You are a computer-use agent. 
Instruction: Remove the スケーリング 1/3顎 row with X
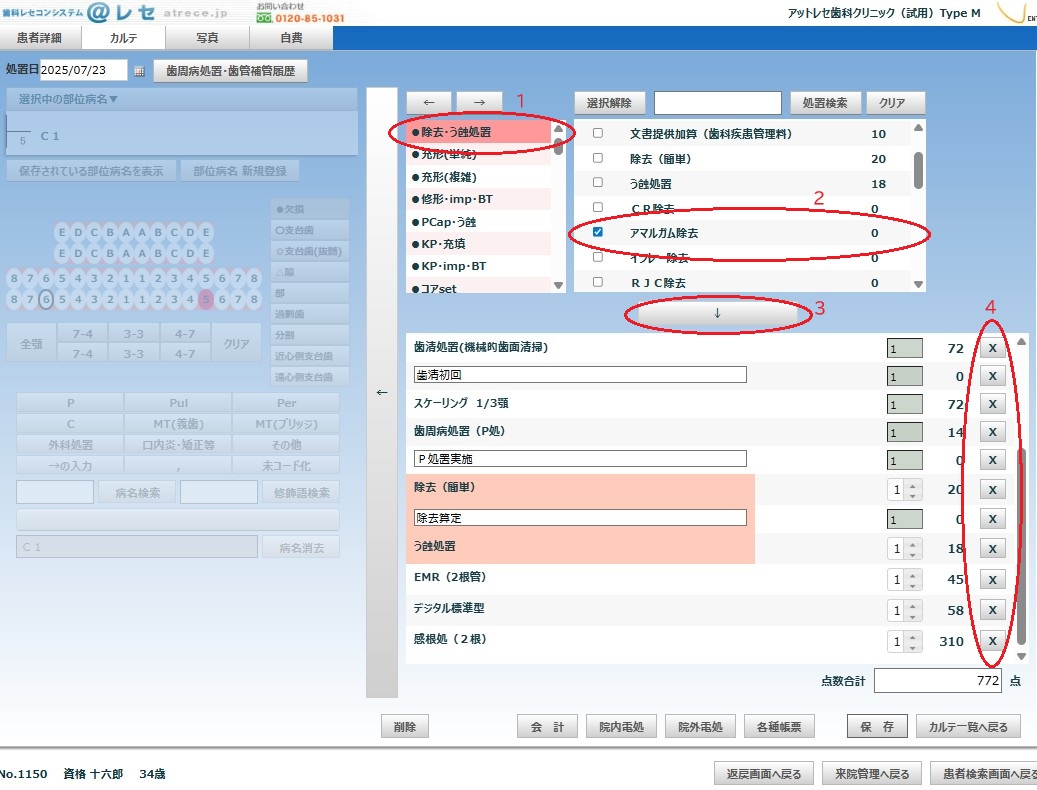click(991, 404)
